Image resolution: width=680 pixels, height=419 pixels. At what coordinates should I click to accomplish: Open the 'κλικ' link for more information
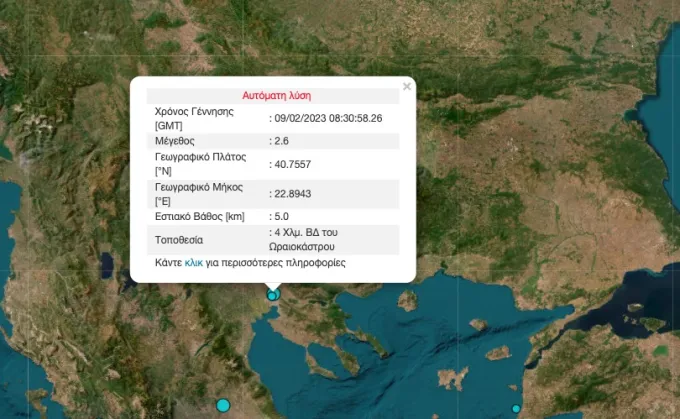pyautogui.click(x=194, y=263)
